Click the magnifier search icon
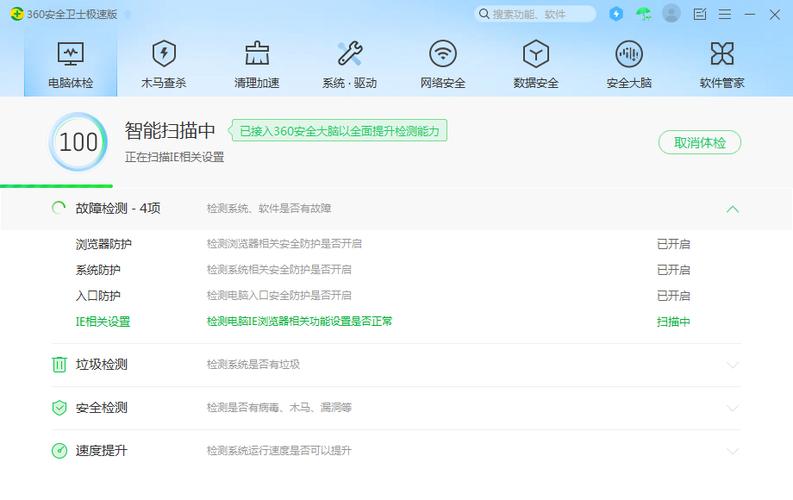793x500 pixels. (484, 14)
